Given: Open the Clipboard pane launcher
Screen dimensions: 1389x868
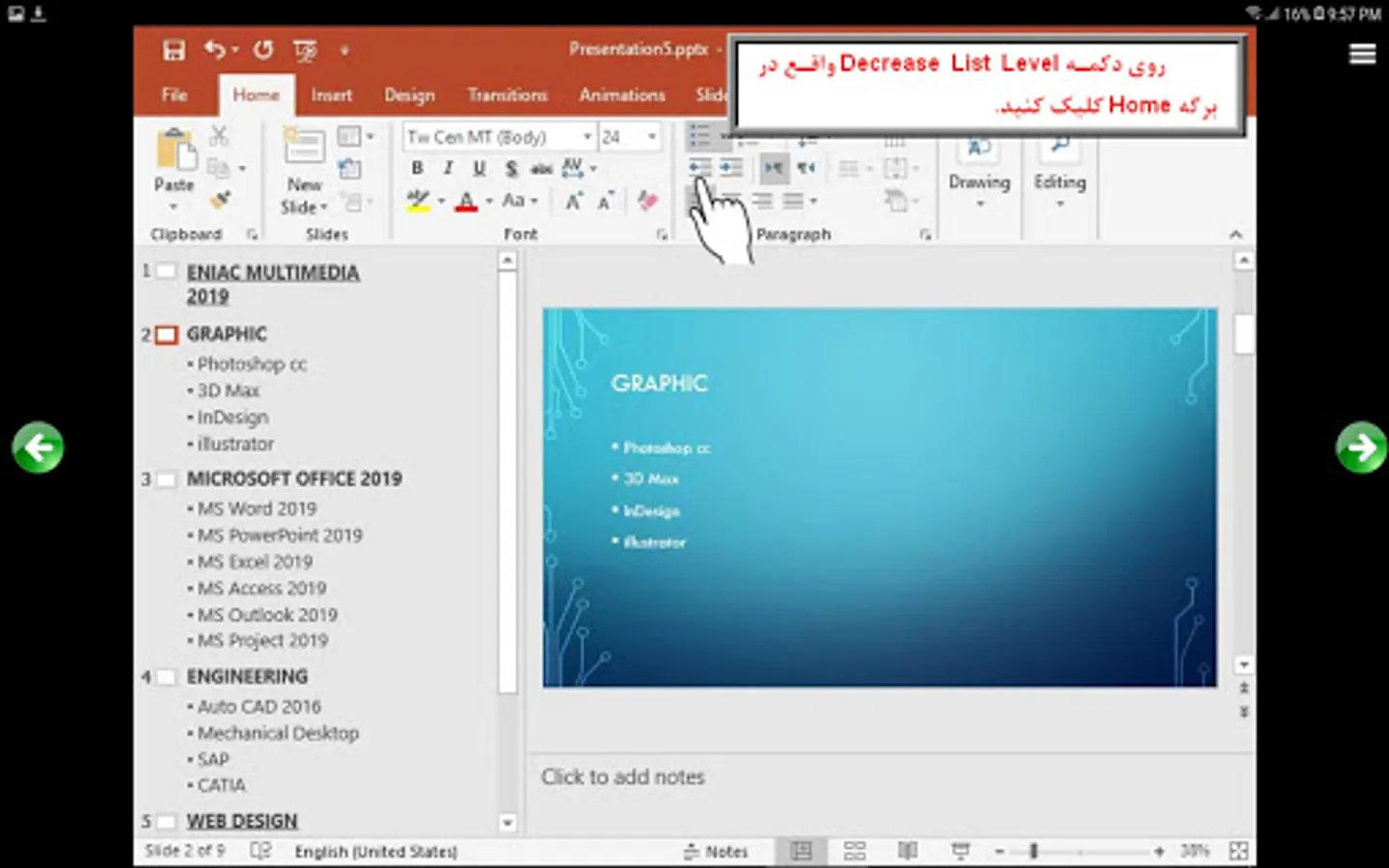Looking at the screenshot, I should tap(252, 234).
